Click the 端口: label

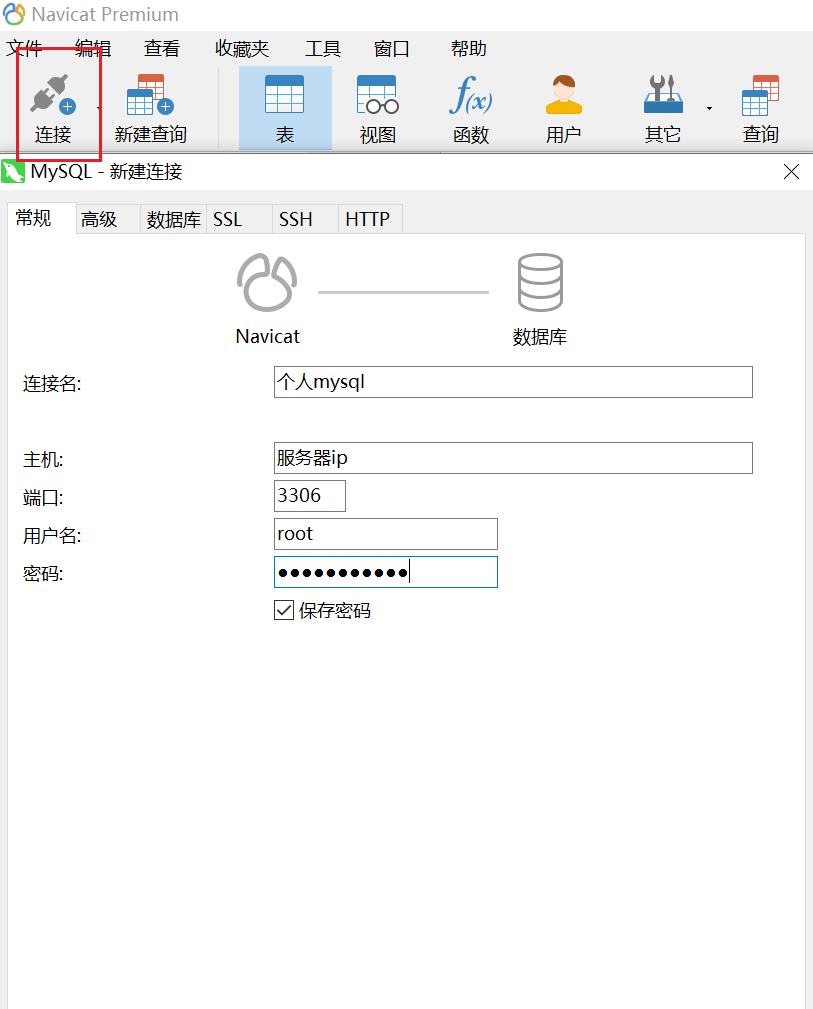43,497
